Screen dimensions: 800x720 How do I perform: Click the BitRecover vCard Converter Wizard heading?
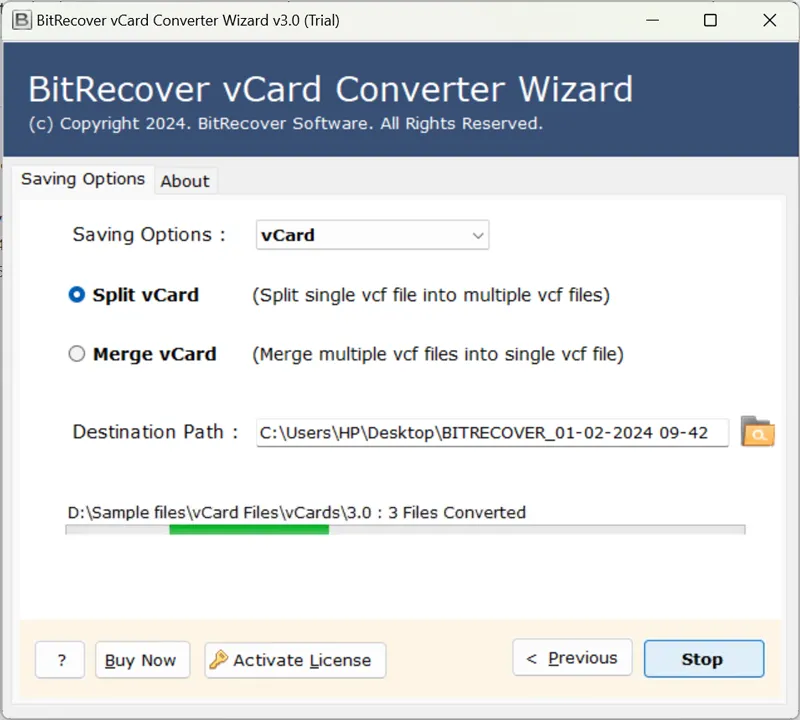point(331,89)
